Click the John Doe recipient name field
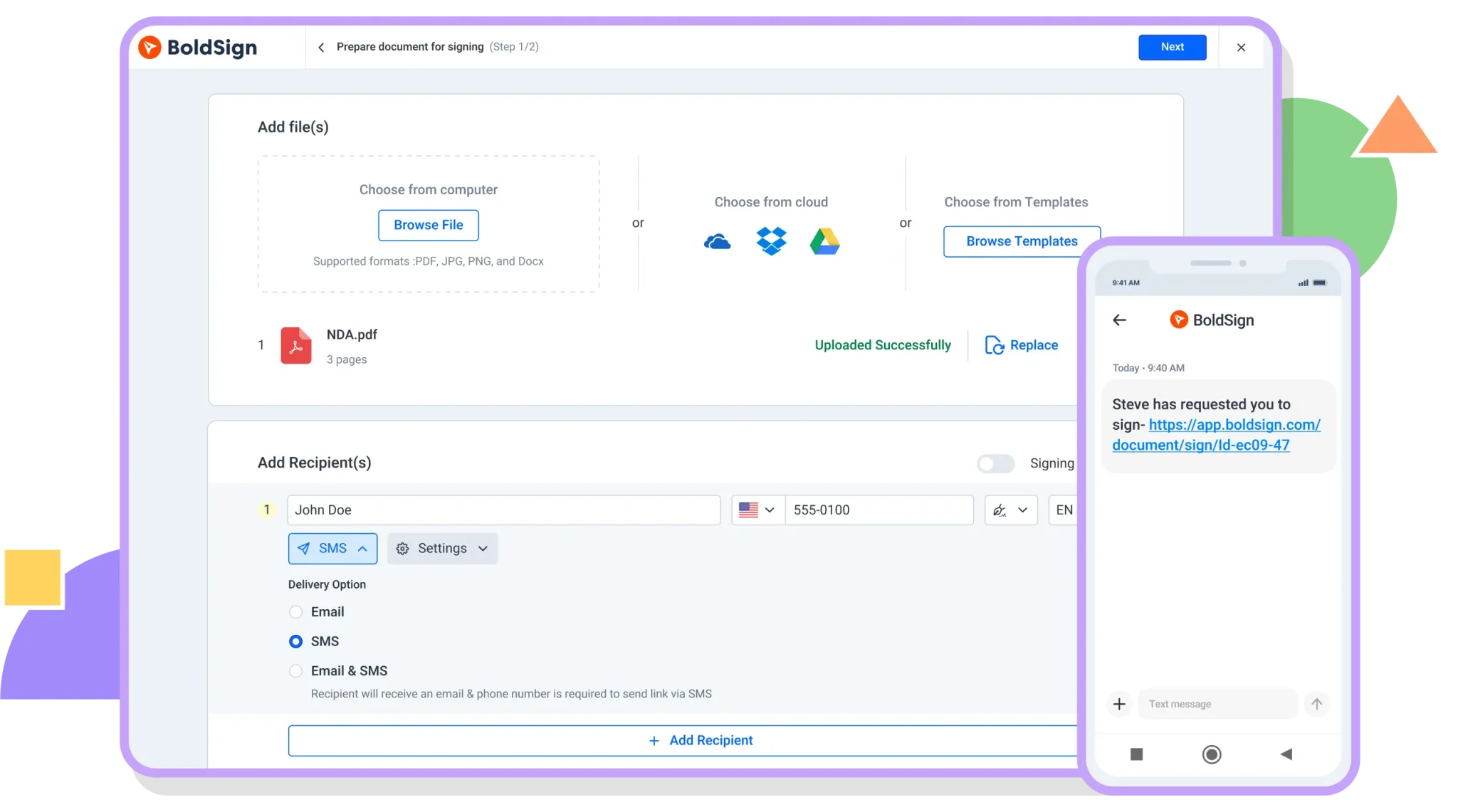This screenshot has width=1458, height=812. [x=504, y=510]
